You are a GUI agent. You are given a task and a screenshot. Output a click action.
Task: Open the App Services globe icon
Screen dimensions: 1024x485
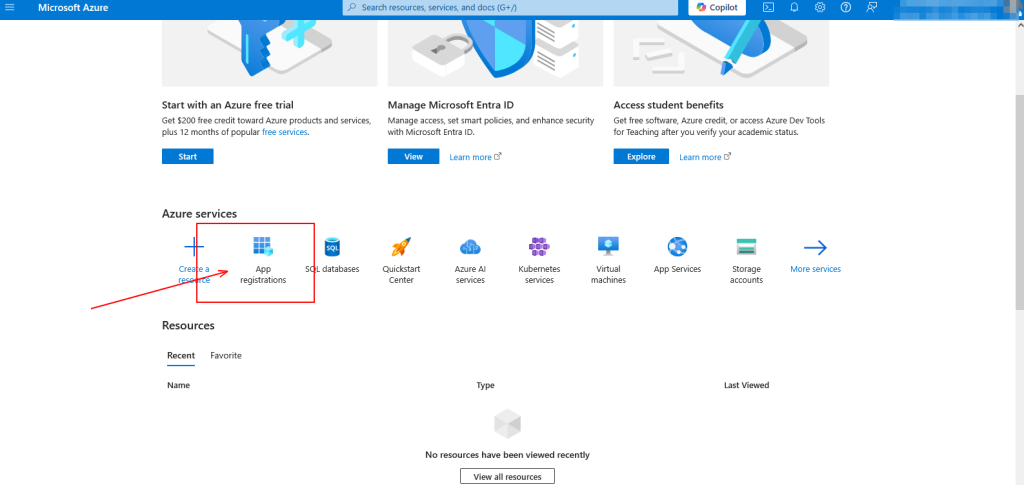(677, 247)
